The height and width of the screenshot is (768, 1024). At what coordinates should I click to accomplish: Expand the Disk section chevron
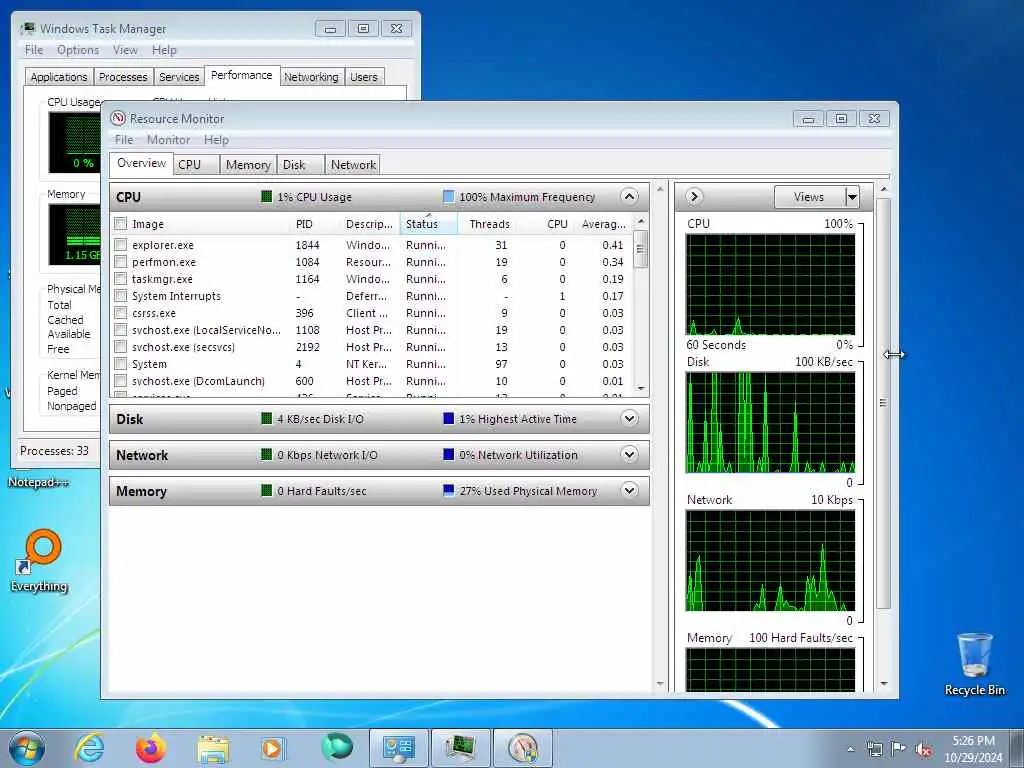coord(630,419)
